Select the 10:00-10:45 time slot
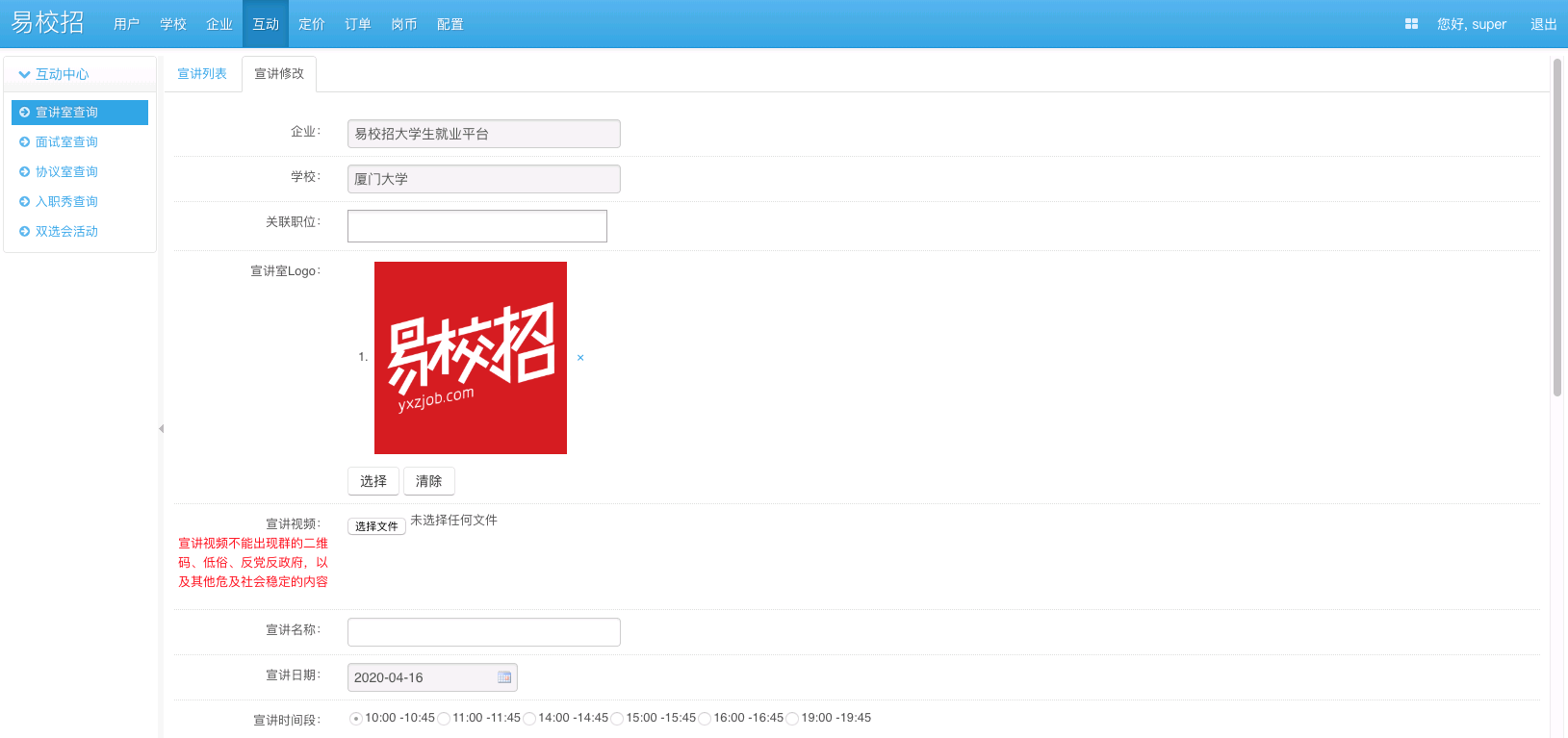 (356, 719)
